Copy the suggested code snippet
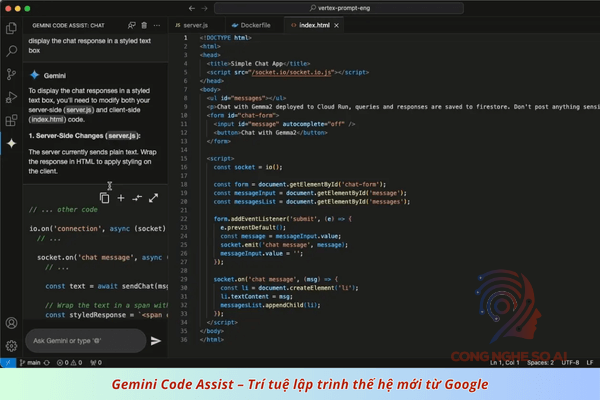The width and height of the screenshot is (600, 400). coord(104,198)
